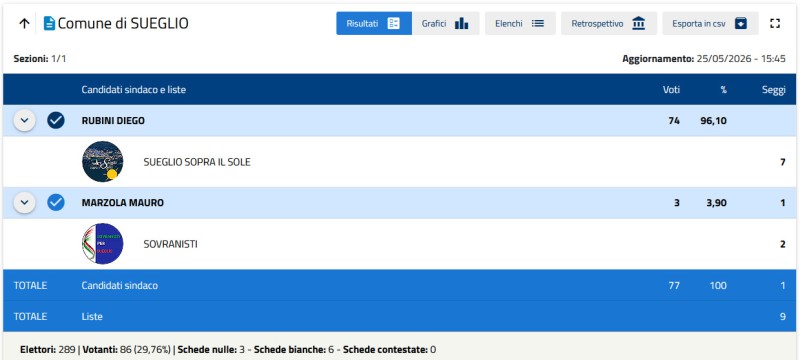Click the 9 total list seats value
The width and height of the screenshot is (800, 360).
click(783, 317)
